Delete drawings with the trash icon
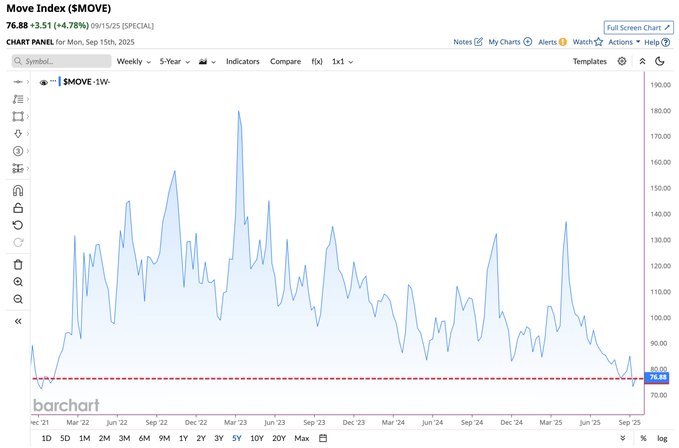The width and height of the screenshot is (679, 448). [18, 264]
